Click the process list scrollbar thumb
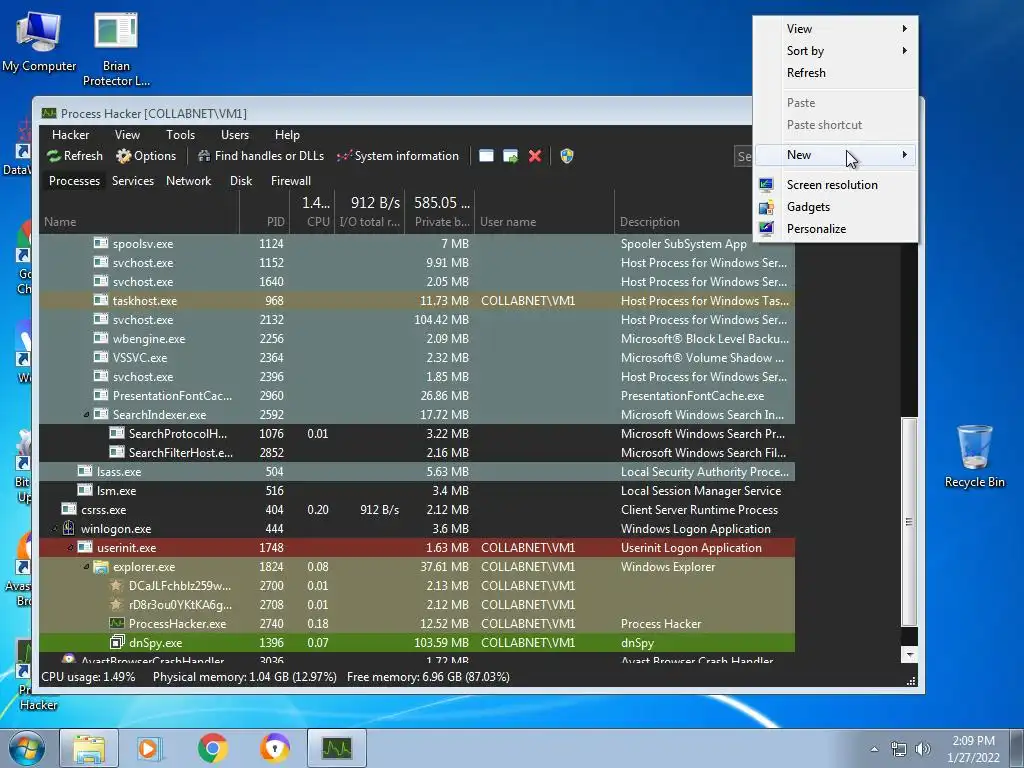This screenshot has width=1024, height=768. click(909, 521)
